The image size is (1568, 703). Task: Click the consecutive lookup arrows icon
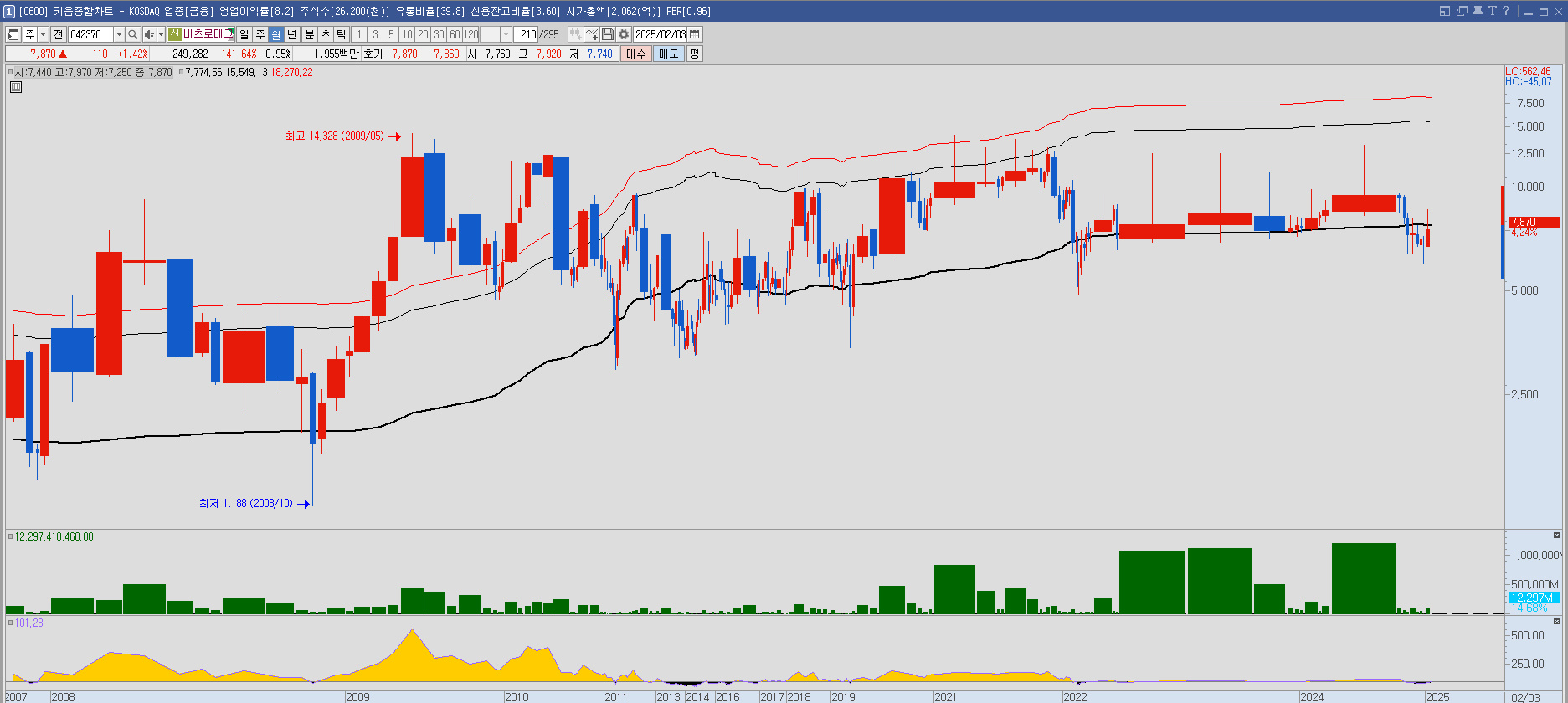click(576, 34)
